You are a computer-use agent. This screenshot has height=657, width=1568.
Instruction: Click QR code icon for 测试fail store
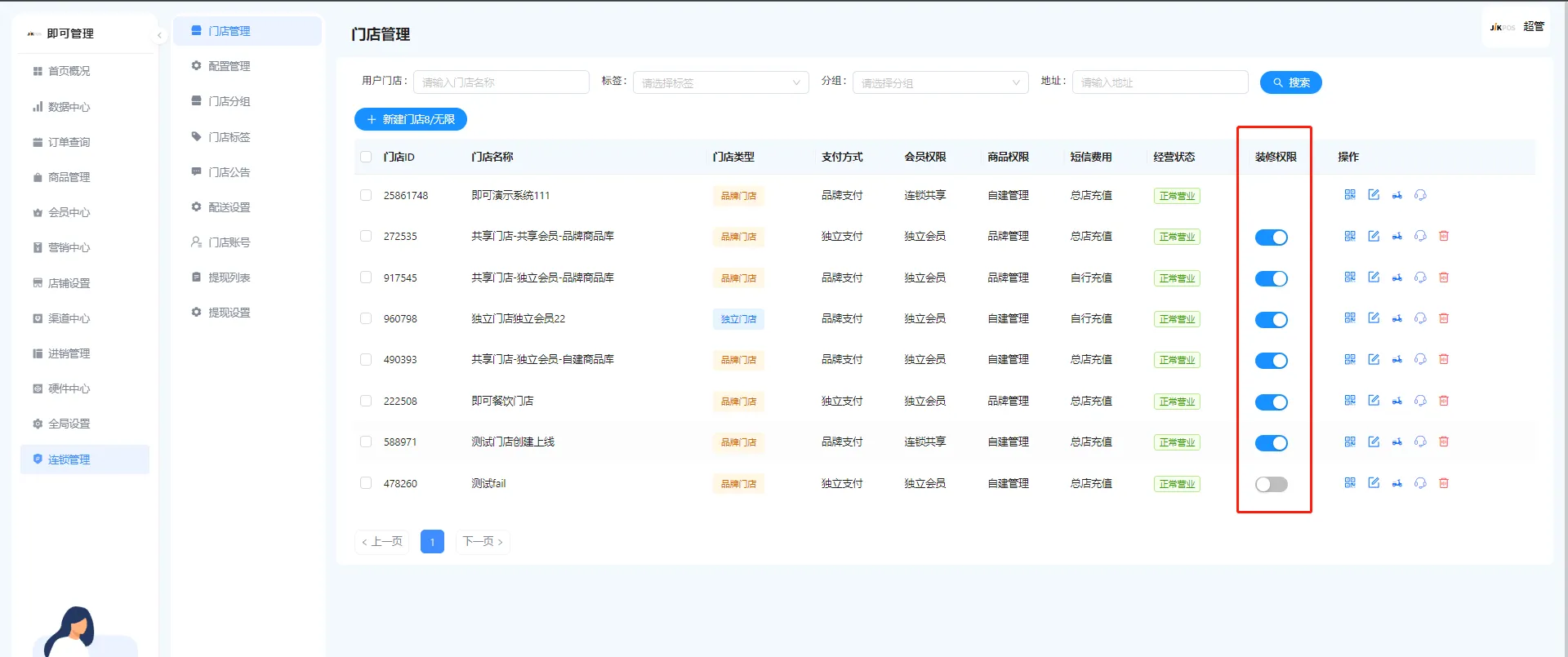pos(1349,483)
